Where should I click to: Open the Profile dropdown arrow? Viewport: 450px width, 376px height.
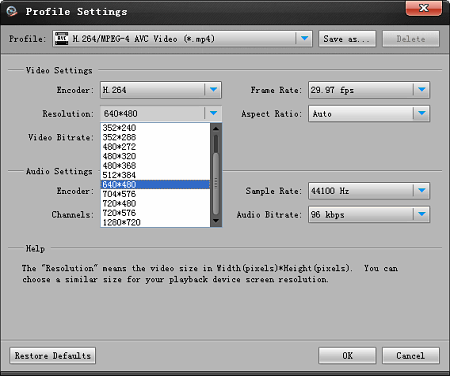304,39
